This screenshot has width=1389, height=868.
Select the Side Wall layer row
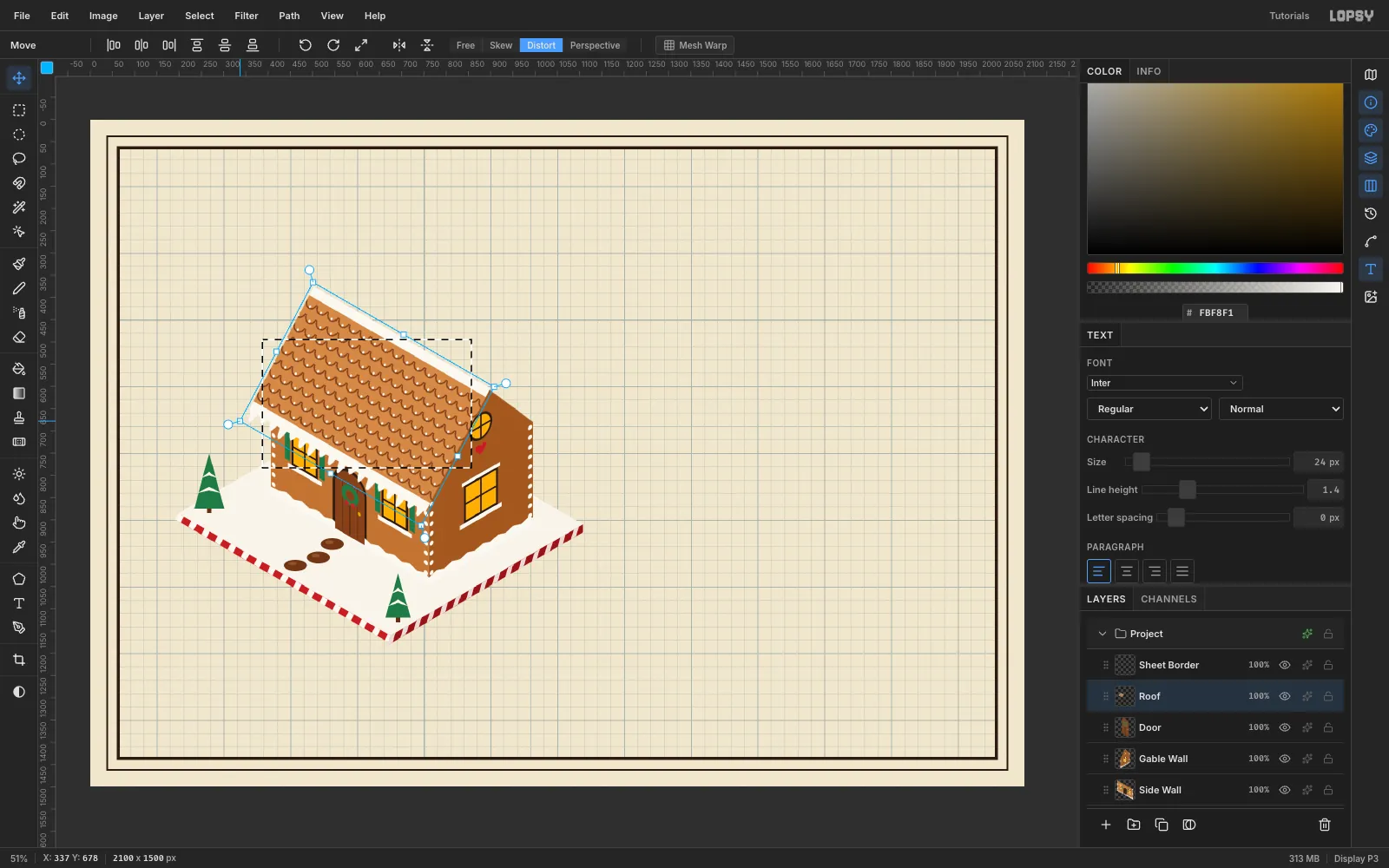click(x=1215, y=790)
